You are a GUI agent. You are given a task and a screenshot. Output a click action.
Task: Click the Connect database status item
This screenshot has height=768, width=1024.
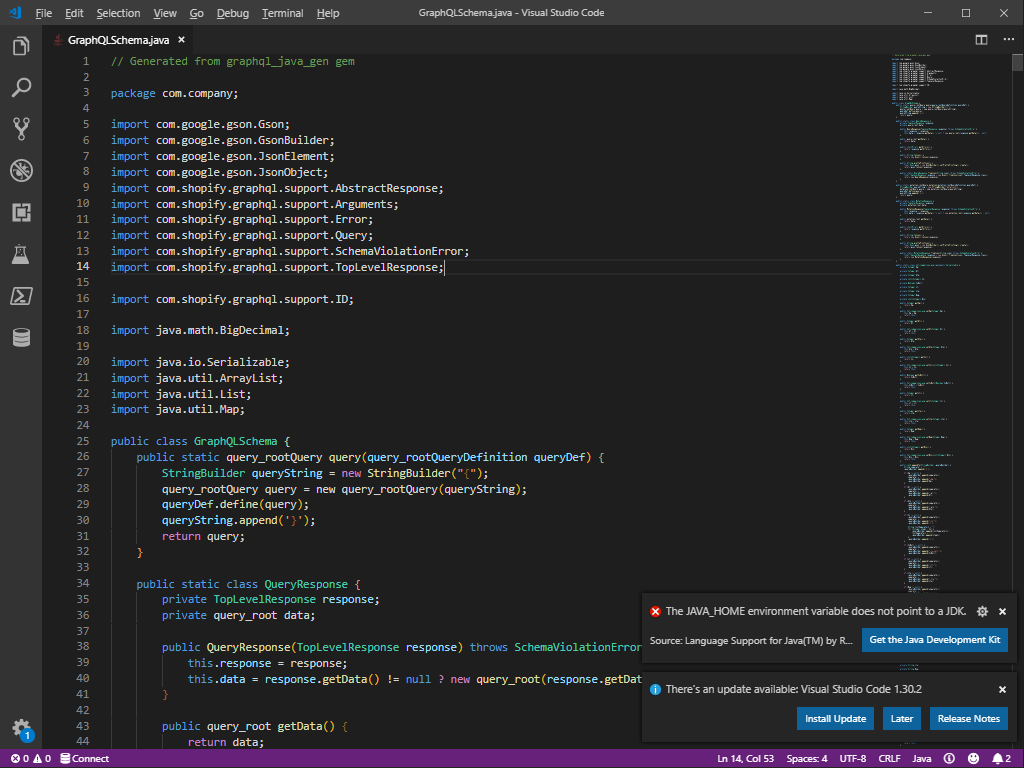[x=84, y=758]
